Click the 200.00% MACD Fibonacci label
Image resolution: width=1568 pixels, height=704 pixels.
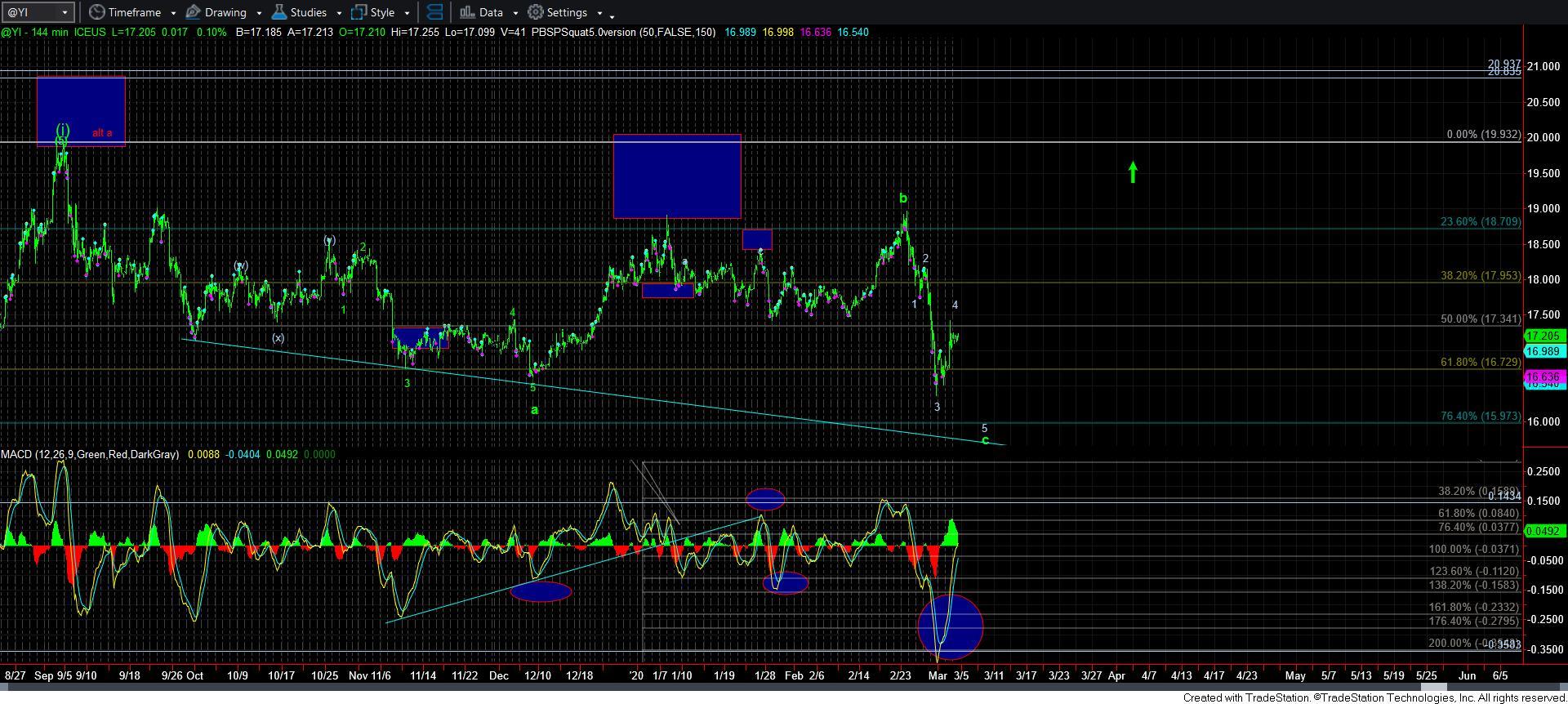coord(1474,644)
